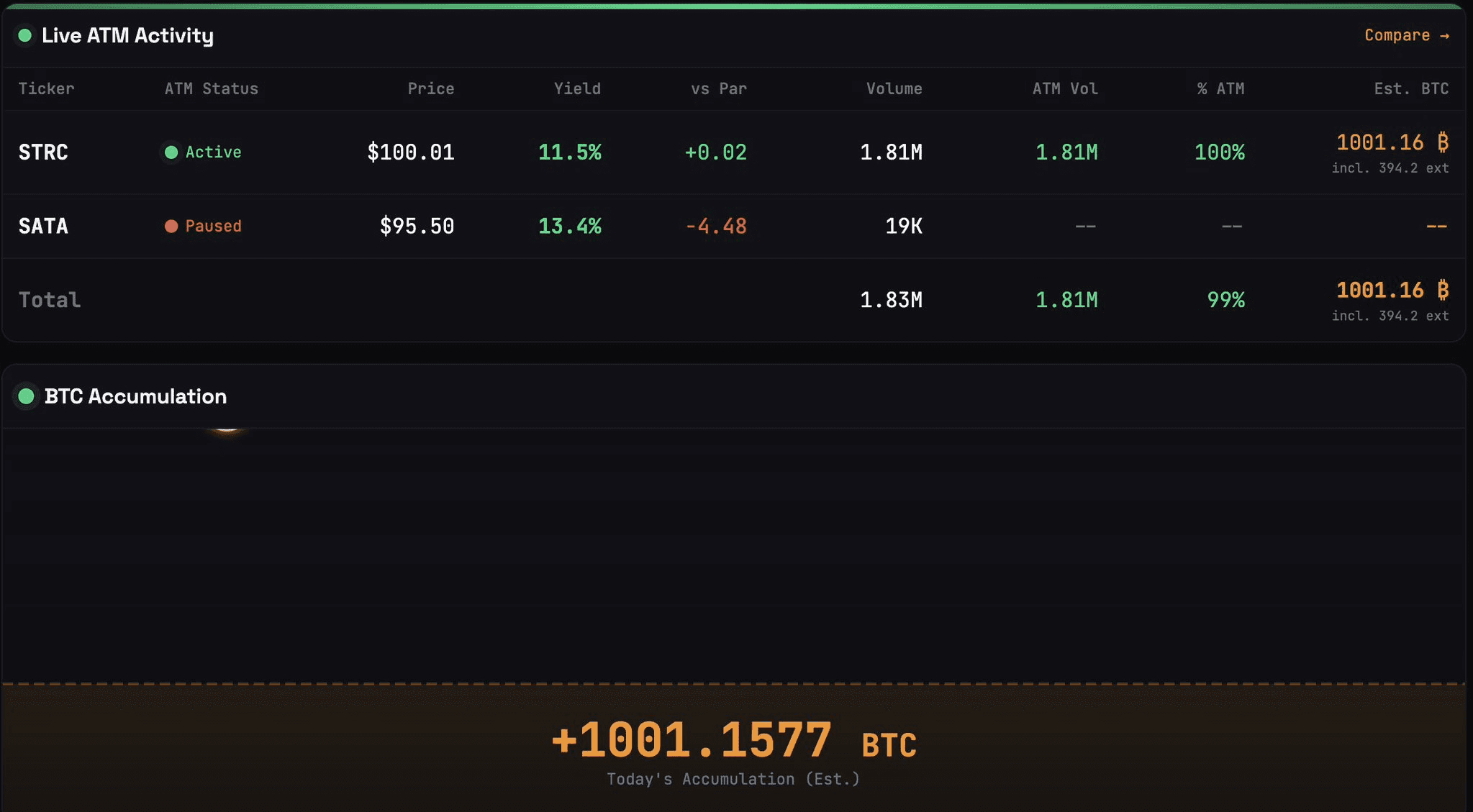Viewport: 1473px width, 812px height.
Task: Click the green dot beside Live ATM Activity
Action: pos(25,35)
